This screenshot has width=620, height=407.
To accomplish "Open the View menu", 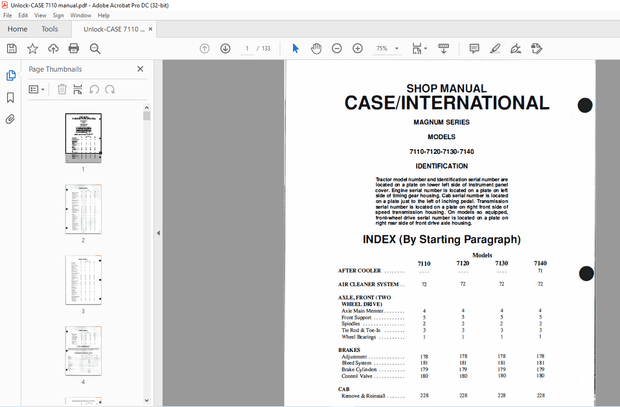I will coord(40,15).
